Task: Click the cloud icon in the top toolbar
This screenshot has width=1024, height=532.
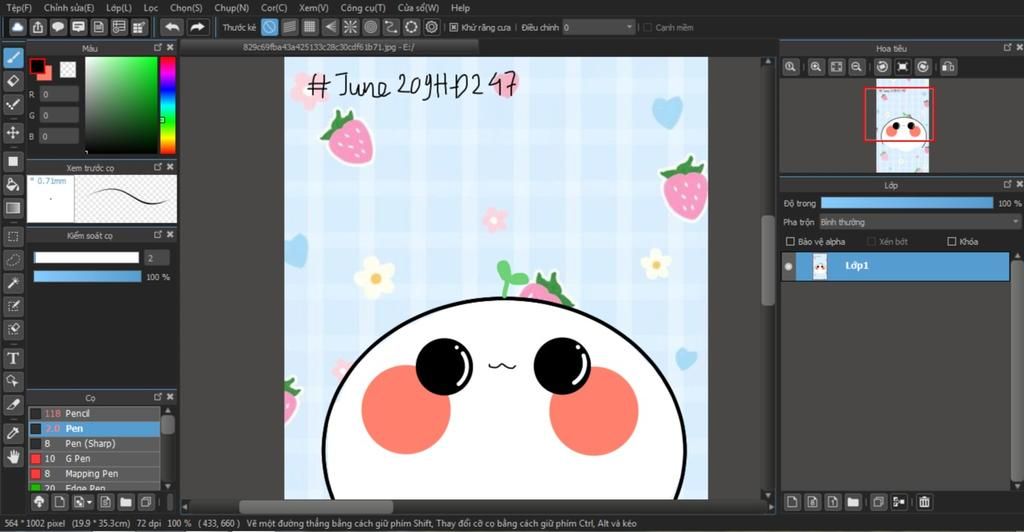Action: 18,27
